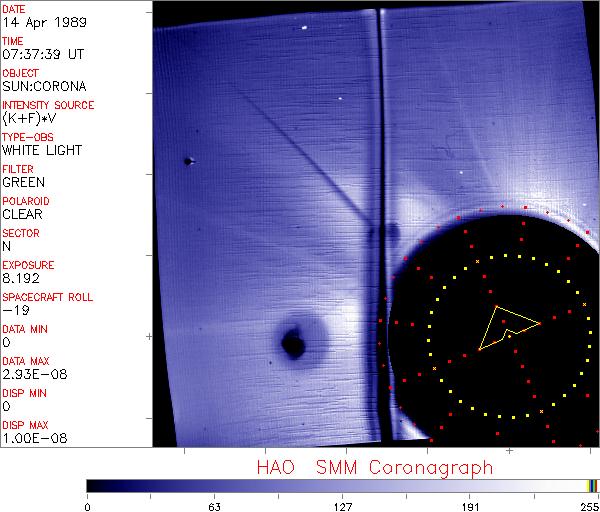The image size is (600, 512).
Task: Click the dark-blue start of the color bar
Action: click(x=96, y=486)
